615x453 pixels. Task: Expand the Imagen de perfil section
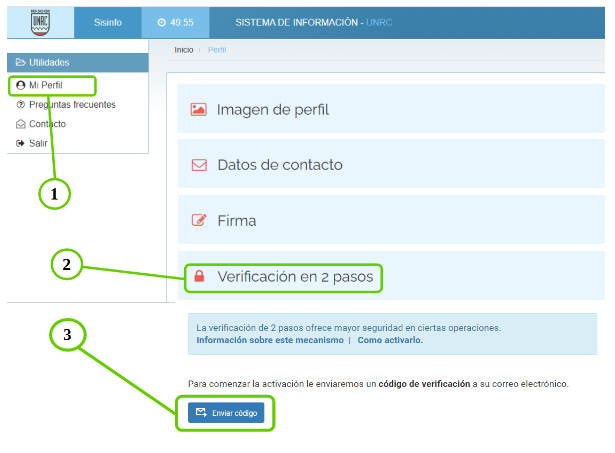click(x=391, y=109)
